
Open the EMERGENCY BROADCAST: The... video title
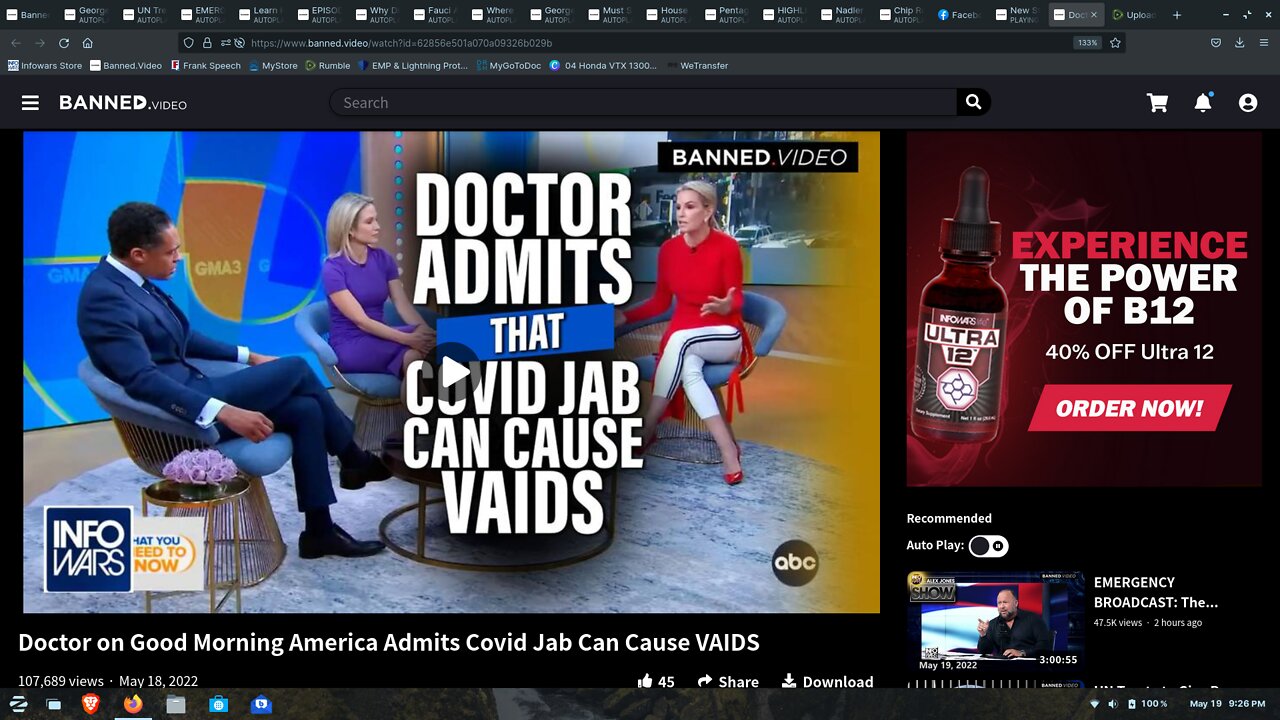point(1155,592)
